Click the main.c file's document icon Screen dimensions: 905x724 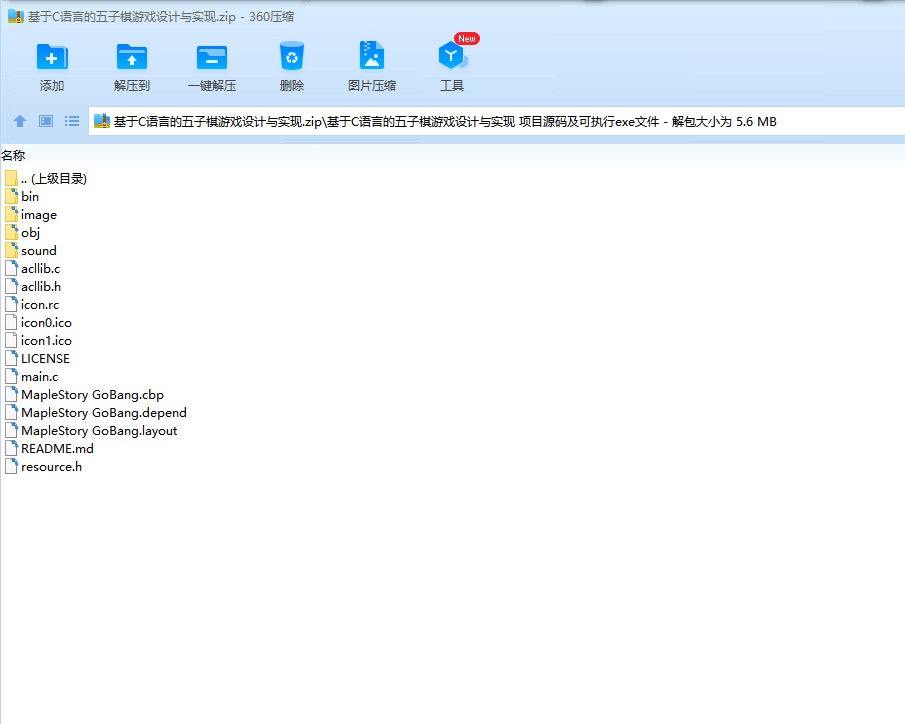click(x=12, y=376)
